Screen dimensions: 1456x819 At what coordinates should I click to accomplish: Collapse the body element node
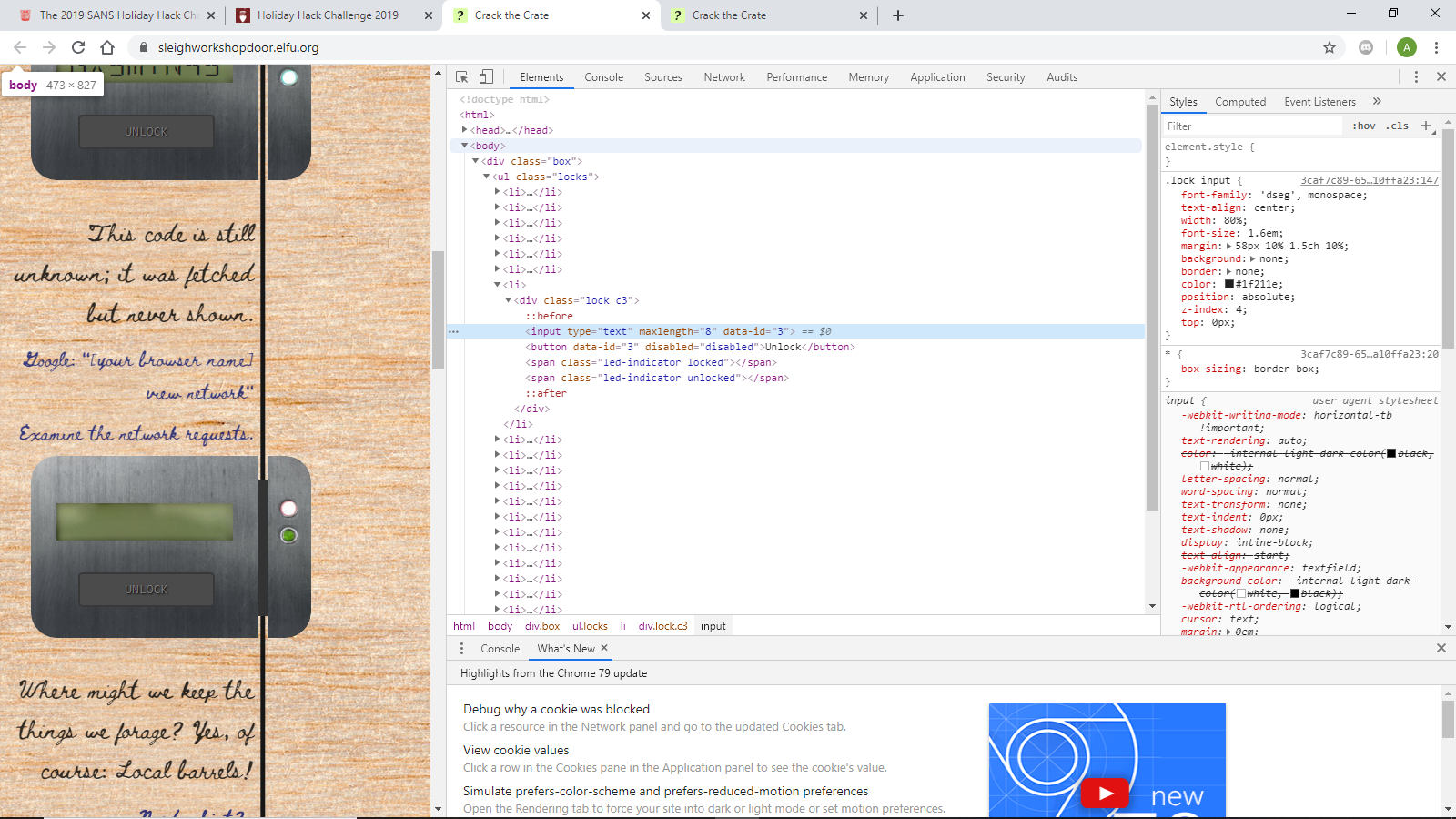(x=465, y=146)
